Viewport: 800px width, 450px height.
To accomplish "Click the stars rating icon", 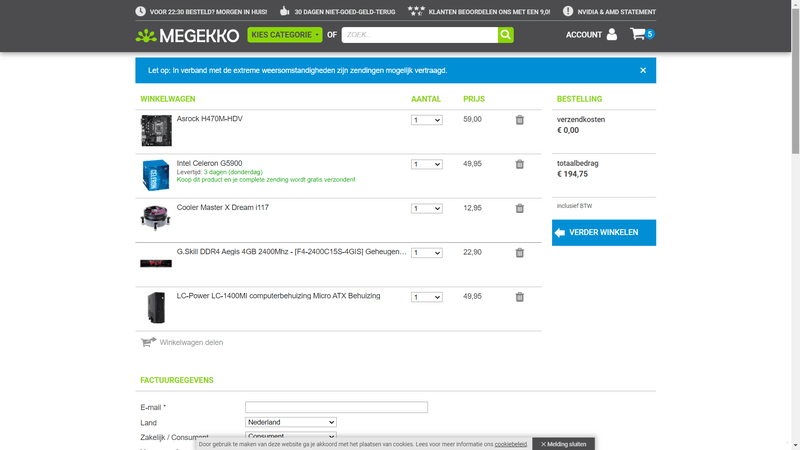I will click(416, 11).
